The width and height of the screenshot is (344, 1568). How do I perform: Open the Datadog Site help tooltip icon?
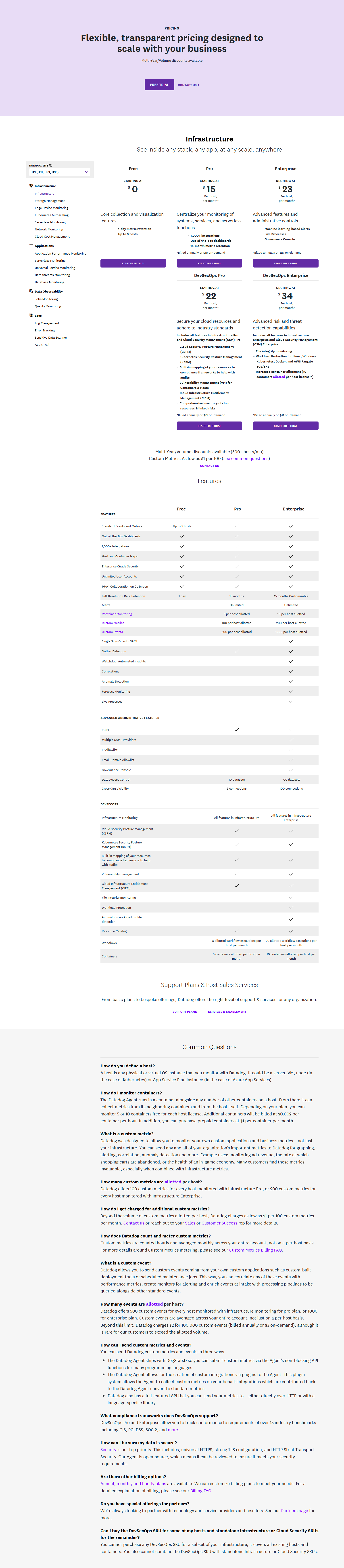coord(50,166)
